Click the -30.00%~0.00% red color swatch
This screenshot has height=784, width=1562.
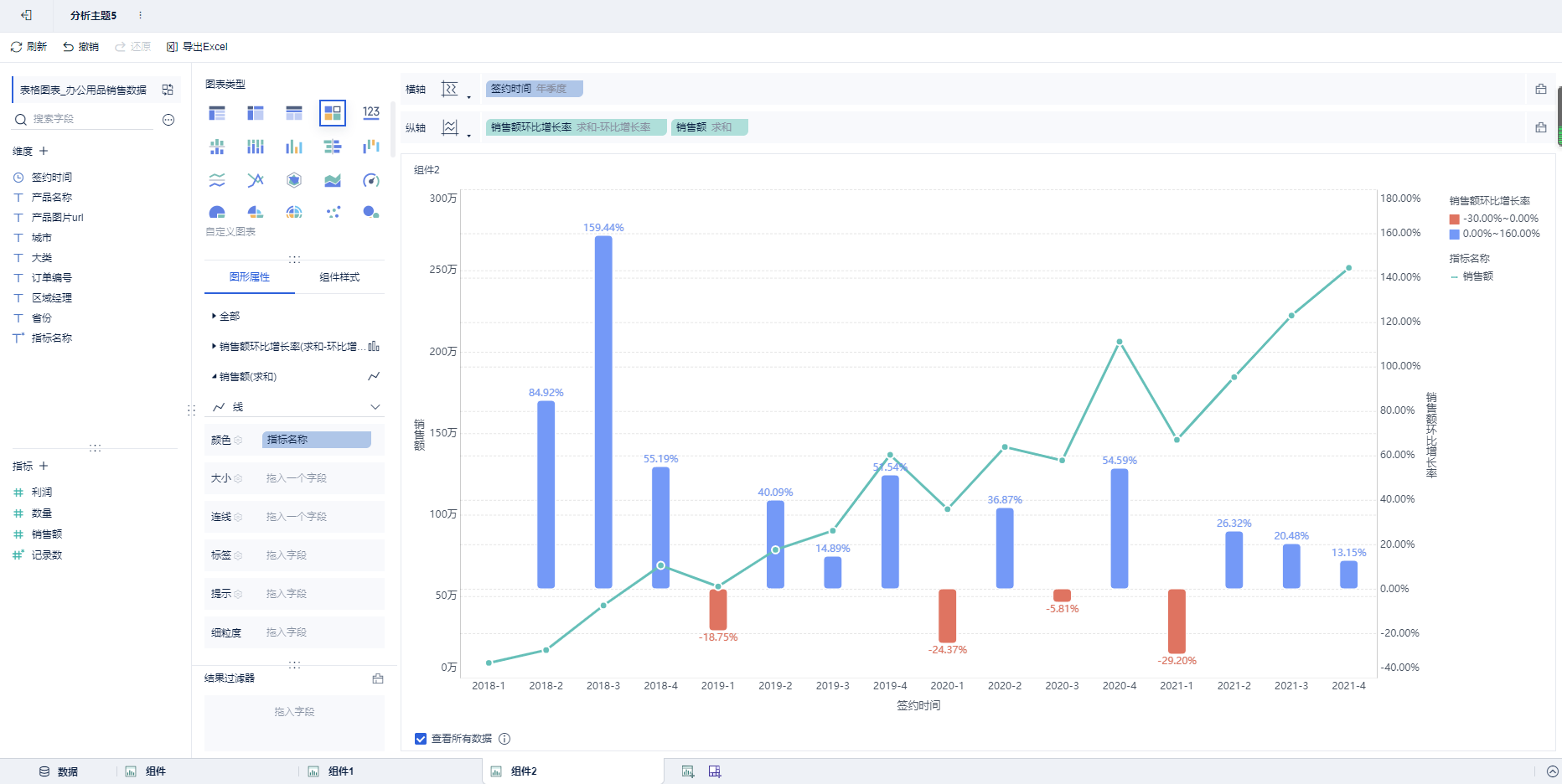click(1455, 219)
